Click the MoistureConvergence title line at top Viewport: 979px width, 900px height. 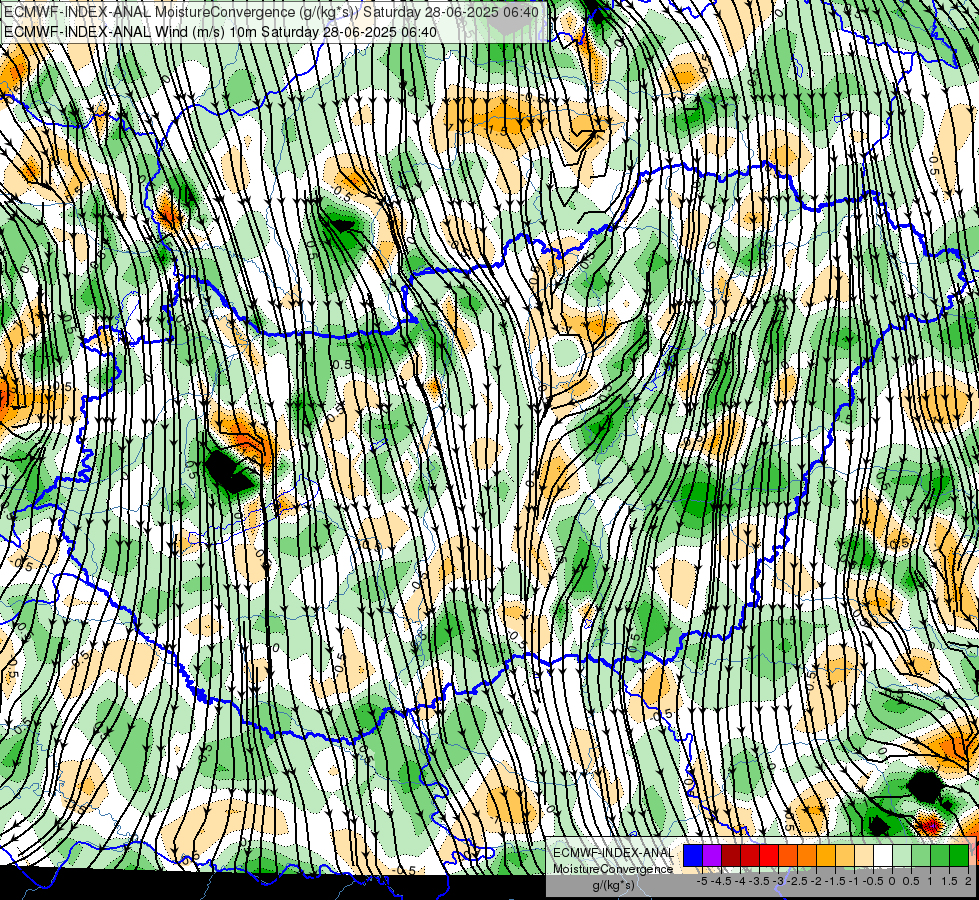[272, 12]
